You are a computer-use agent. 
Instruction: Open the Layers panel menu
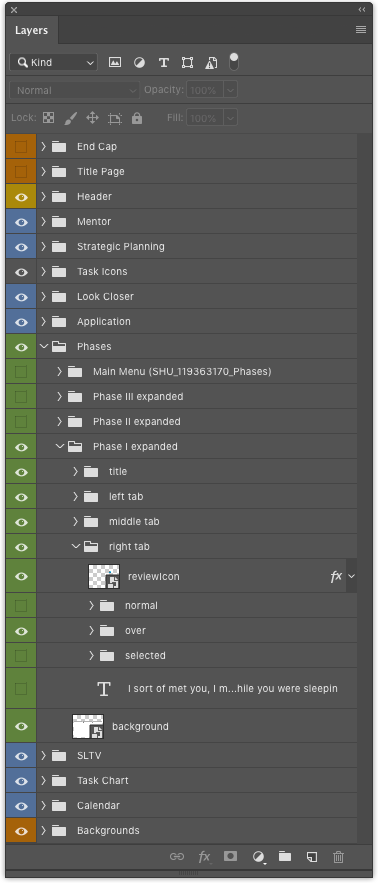click(361, 30)
